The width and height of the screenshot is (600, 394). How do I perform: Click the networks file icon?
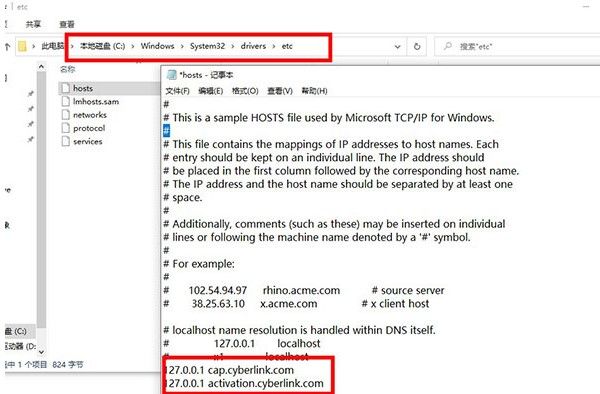[x=66, y=115]
